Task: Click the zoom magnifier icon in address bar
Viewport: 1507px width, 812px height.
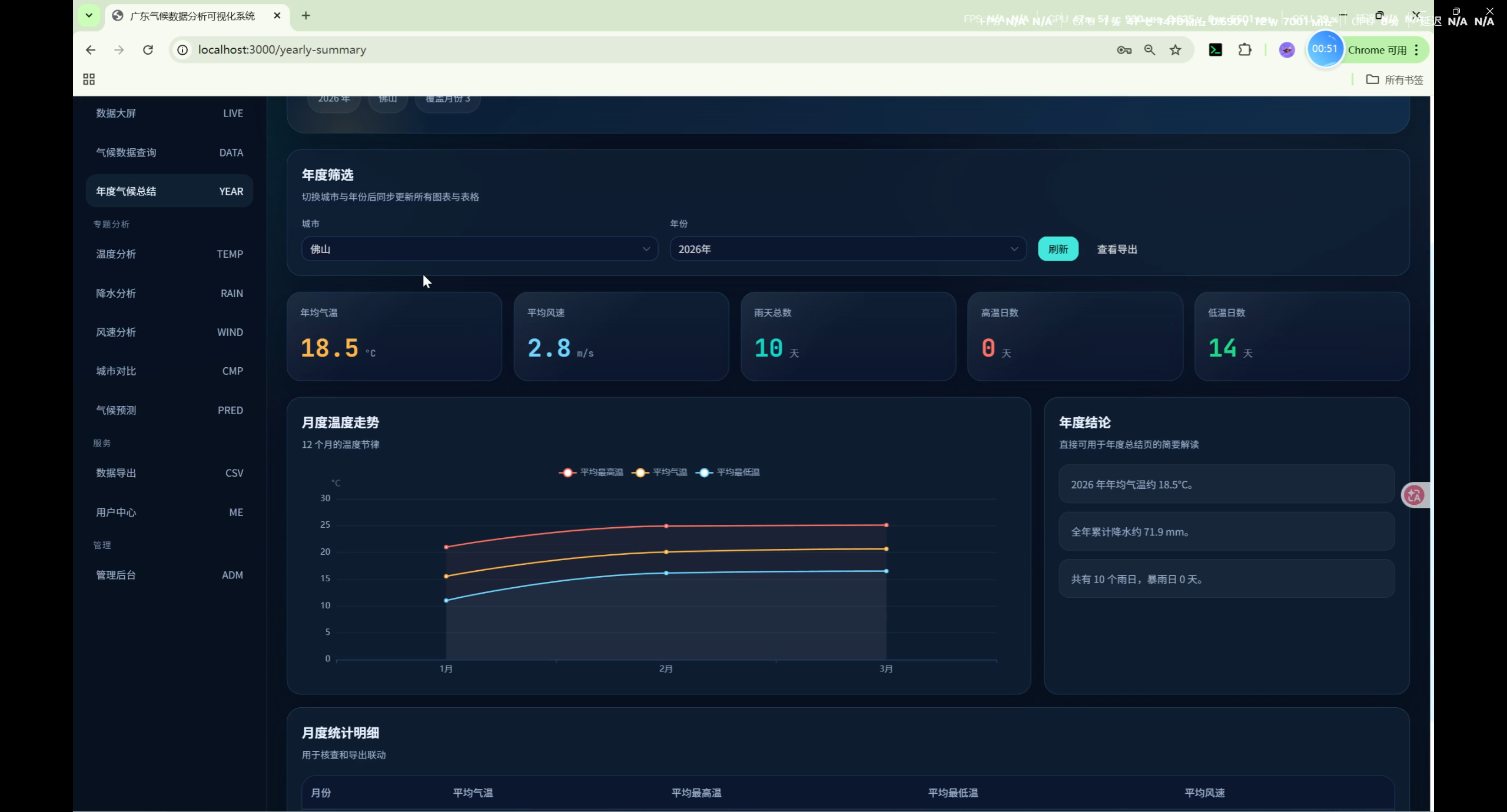Action: pyautogui.click(x=1149, y=50)
